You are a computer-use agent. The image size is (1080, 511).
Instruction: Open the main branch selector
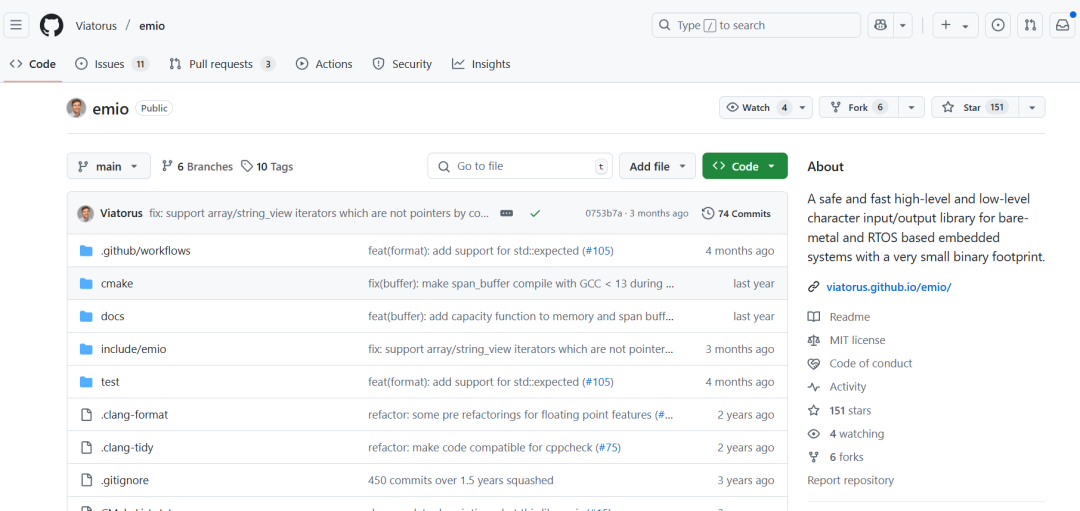click(x=108, y=166)
